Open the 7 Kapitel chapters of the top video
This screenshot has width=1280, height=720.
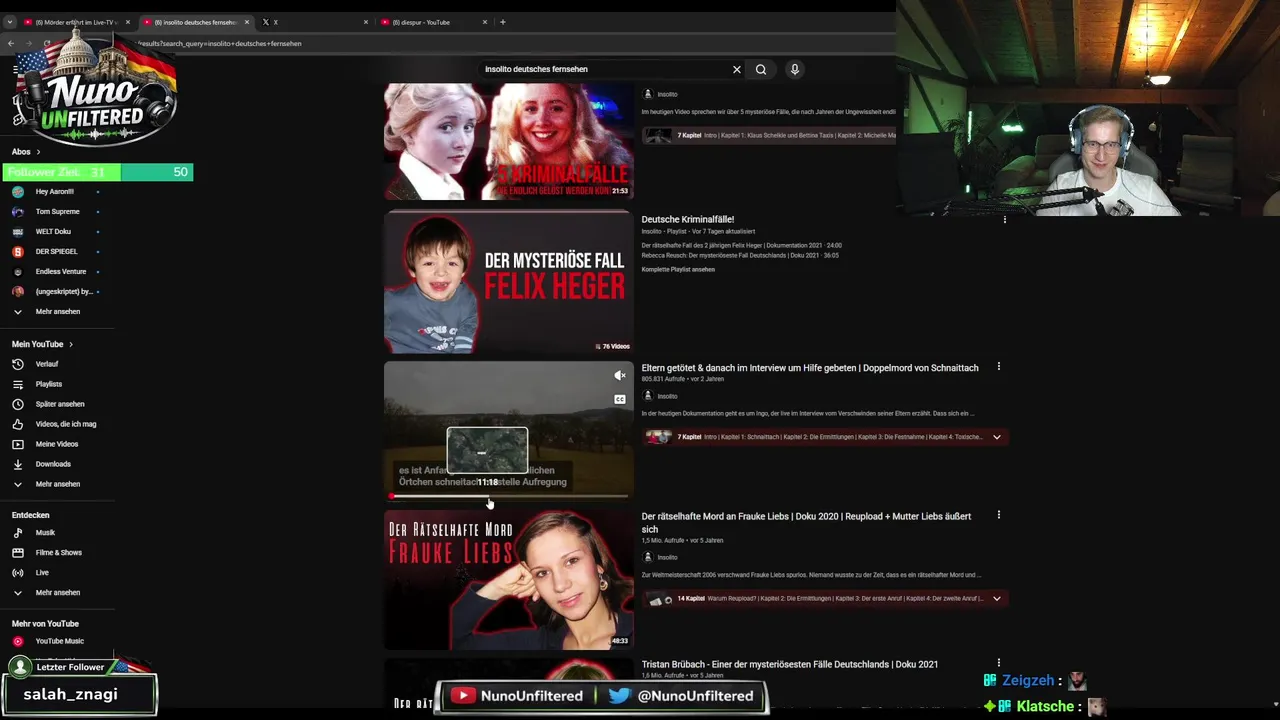(769, 135)
